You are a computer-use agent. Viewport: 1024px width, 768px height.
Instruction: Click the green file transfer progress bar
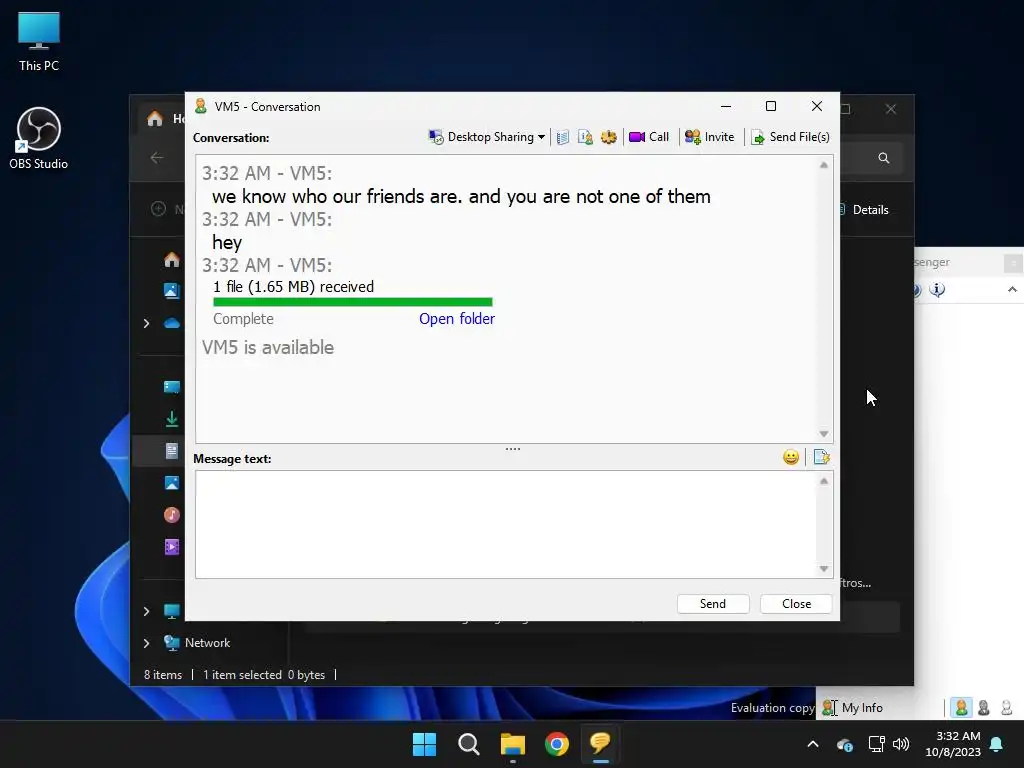(353, 302)
